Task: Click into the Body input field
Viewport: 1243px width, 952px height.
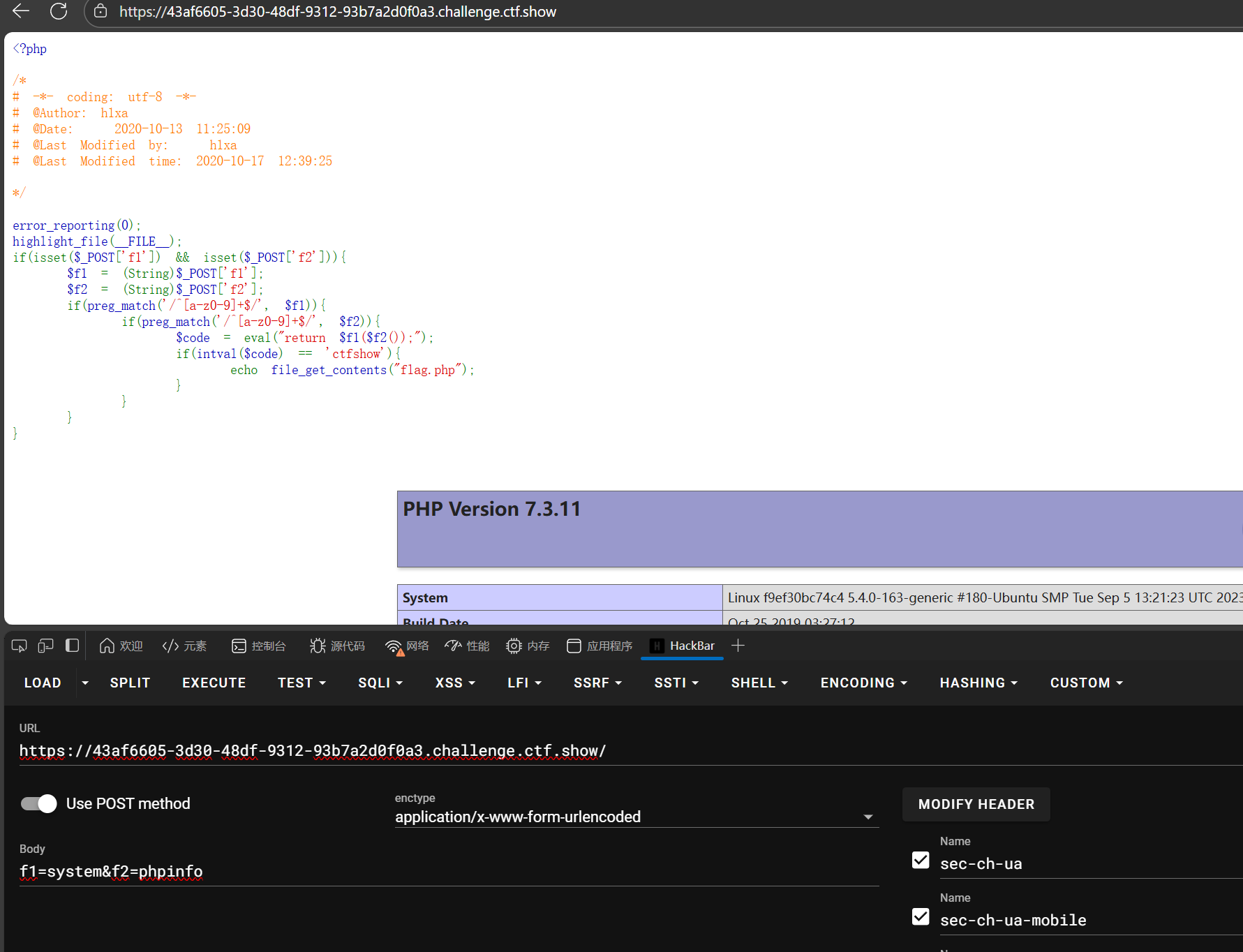Action: click(x=447, y=871)
